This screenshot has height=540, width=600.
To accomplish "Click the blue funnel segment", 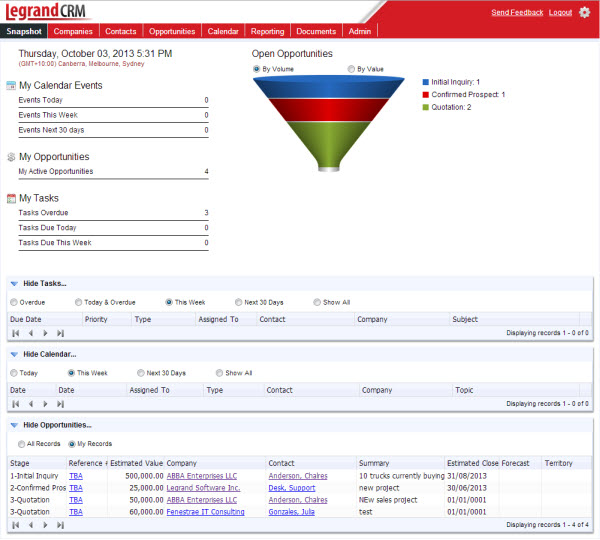I will pos(328,87).
